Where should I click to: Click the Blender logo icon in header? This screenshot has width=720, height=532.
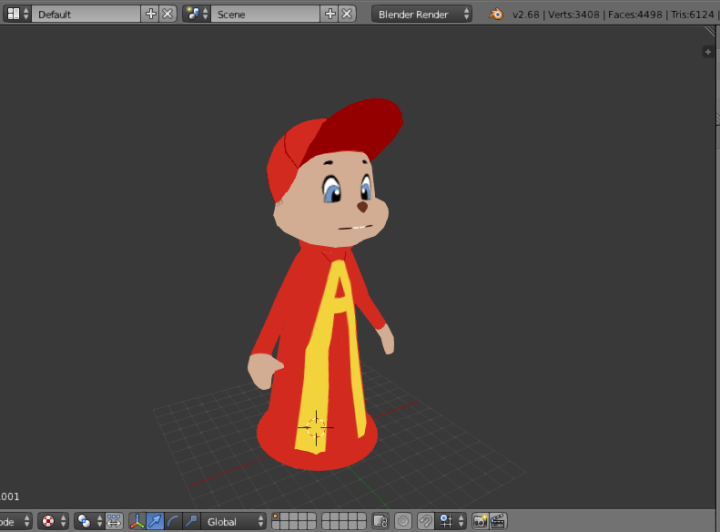496,14
